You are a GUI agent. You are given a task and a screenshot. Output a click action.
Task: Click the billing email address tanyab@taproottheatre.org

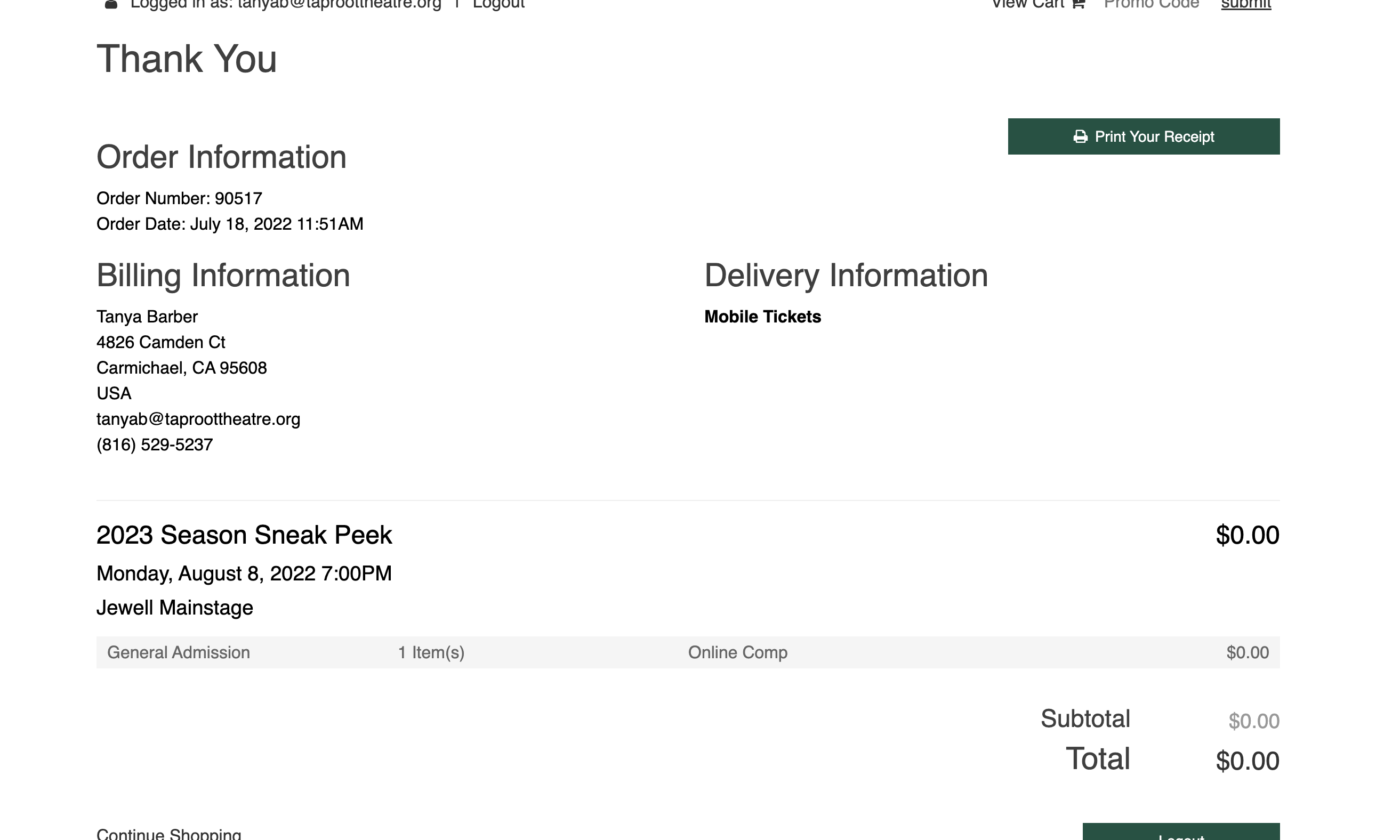[198, 419]
